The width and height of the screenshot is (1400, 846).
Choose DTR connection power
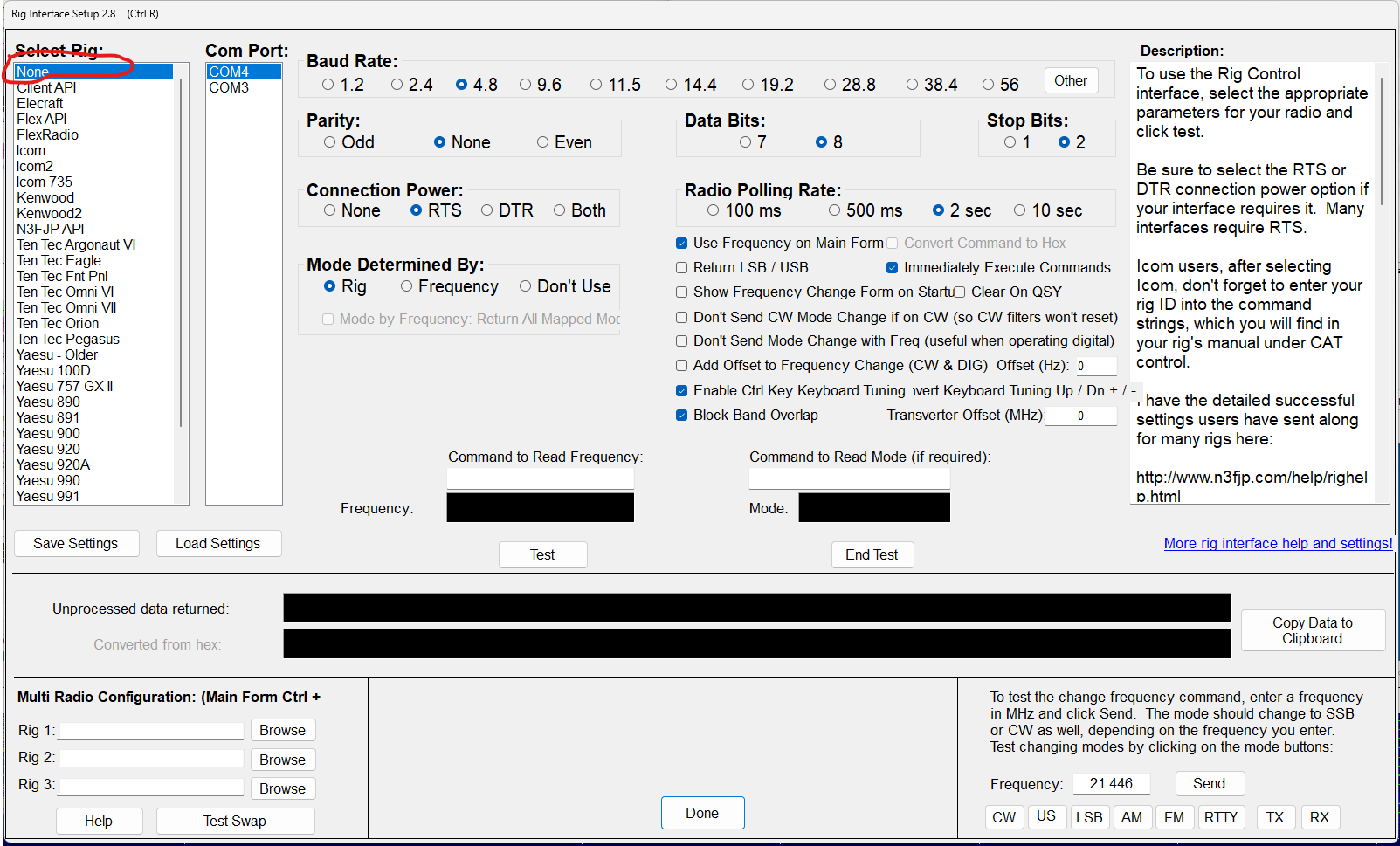tap(487, 210)
